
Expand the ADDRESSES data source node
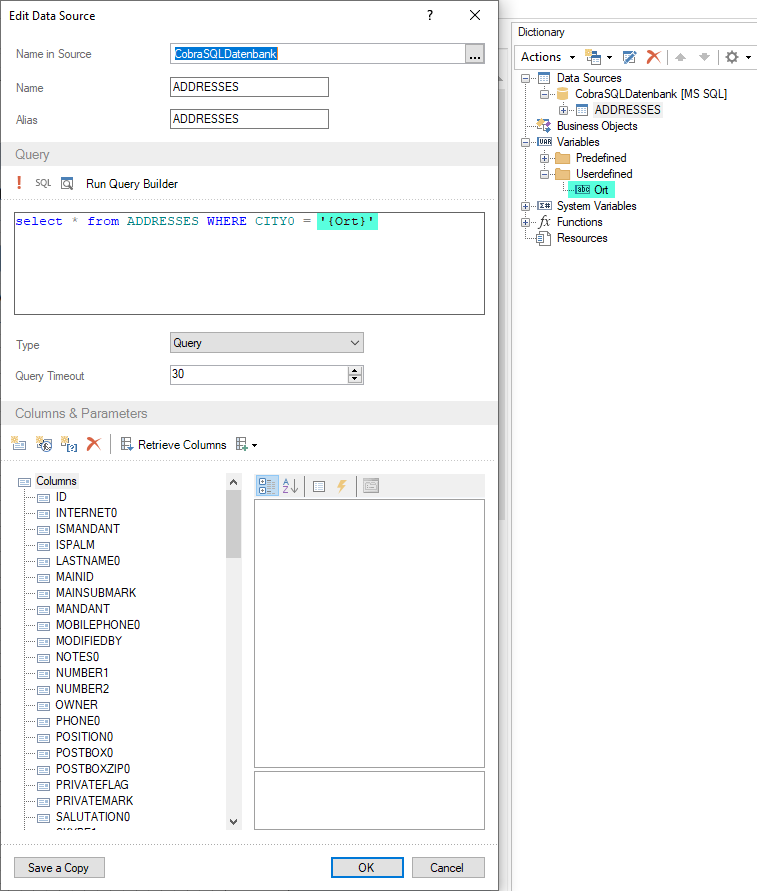564,110
